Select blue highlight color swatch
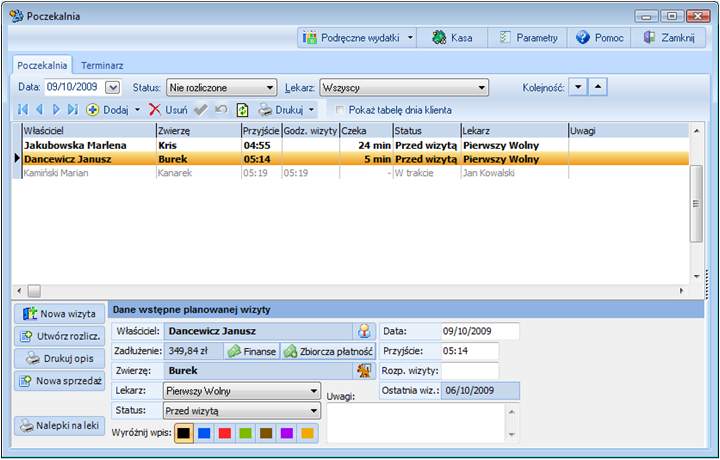 click(x=204, y=433)
